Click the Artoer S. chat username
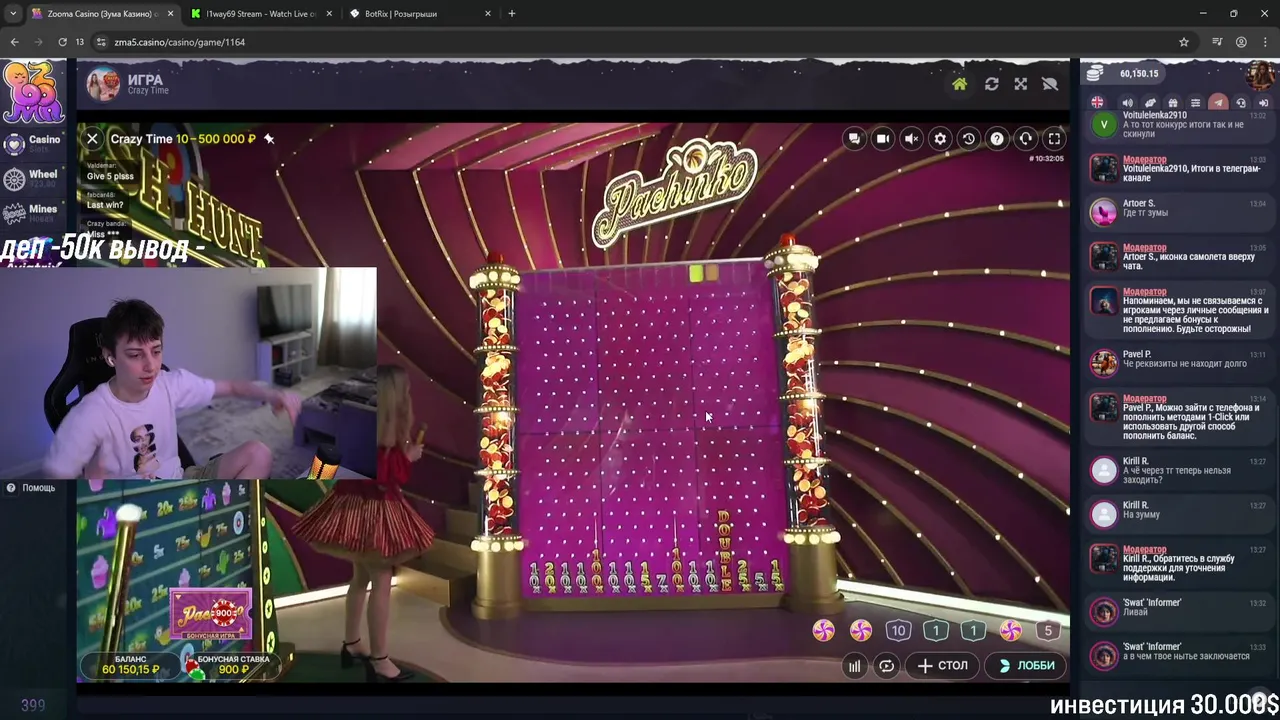Viewport: 1280px width, 720px height. (1139, 203)
